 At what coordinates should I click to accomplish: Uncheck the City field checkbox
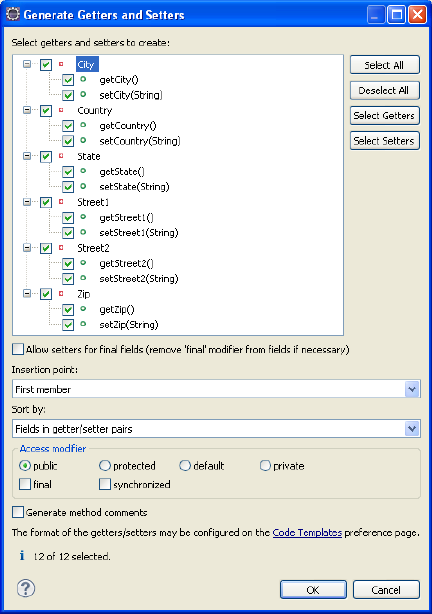click(x=46, y=65)
